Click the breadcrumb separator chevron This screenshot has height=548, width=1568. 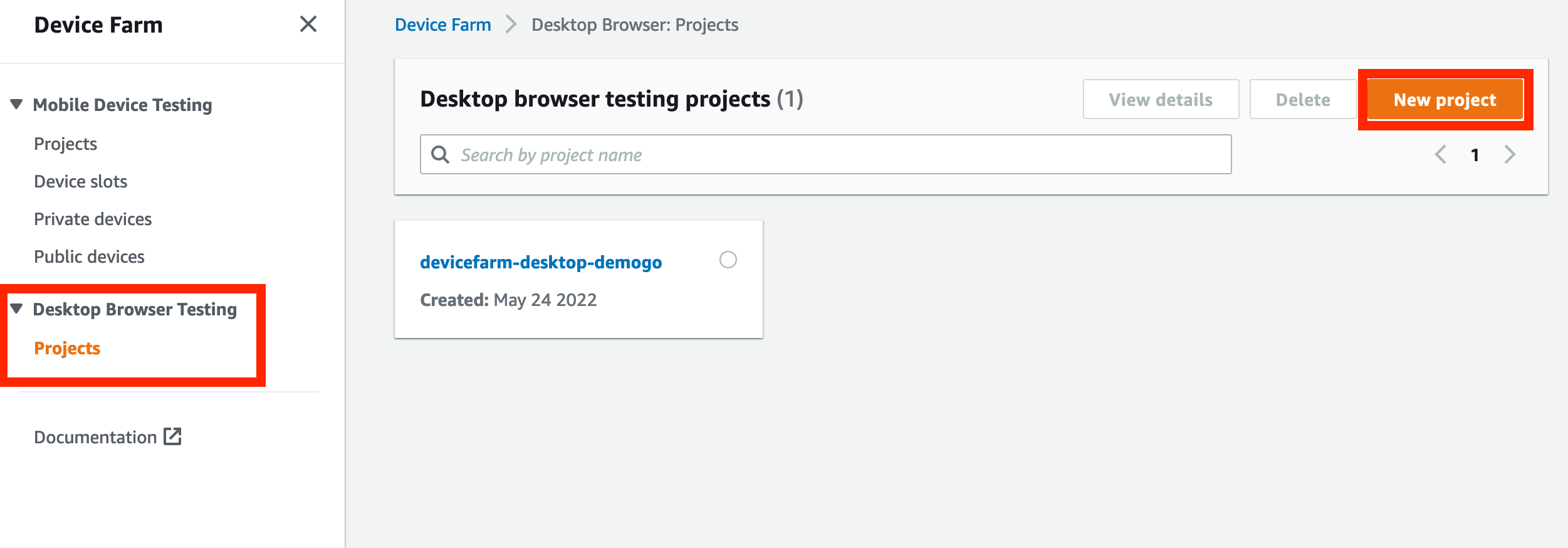pyautogui.click(x=511, y=24)
